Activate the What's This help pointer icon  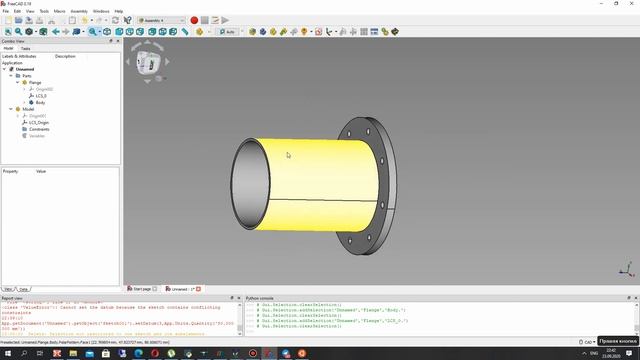[128, 20]
